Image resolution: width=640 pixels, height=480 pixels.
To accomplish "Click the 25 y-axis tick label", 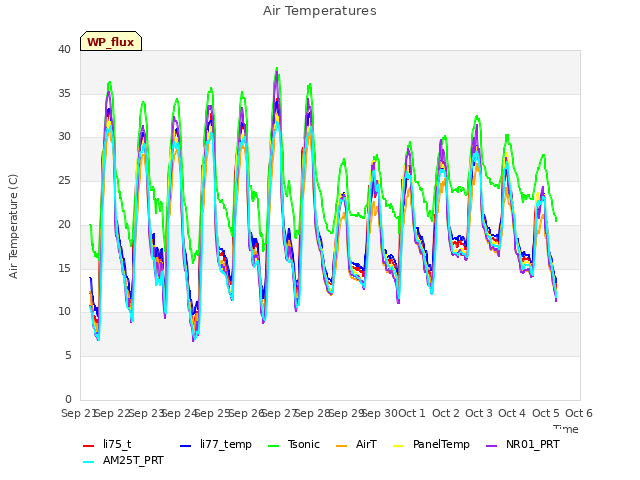I will click(x=64, y=180).
